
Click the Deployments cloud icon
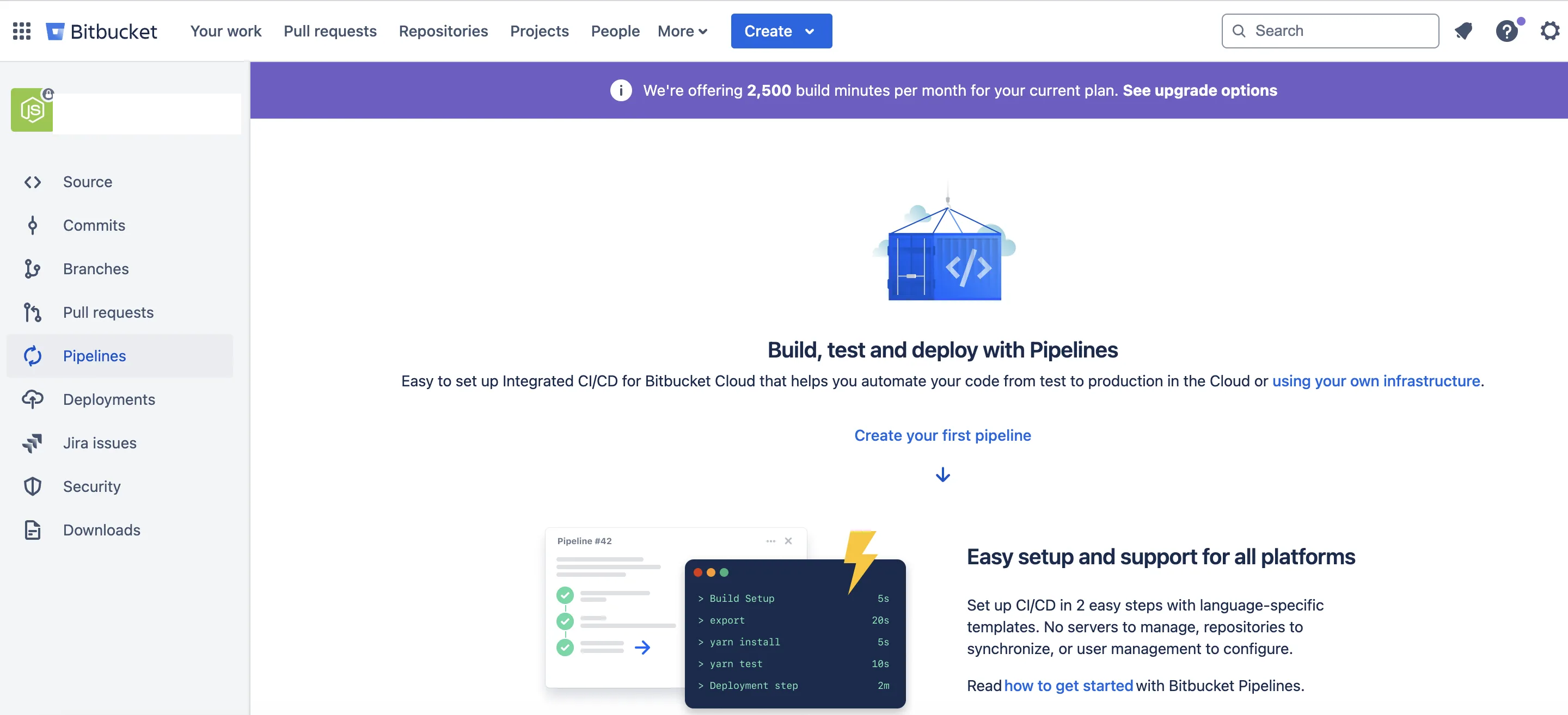tap(32, 400)
